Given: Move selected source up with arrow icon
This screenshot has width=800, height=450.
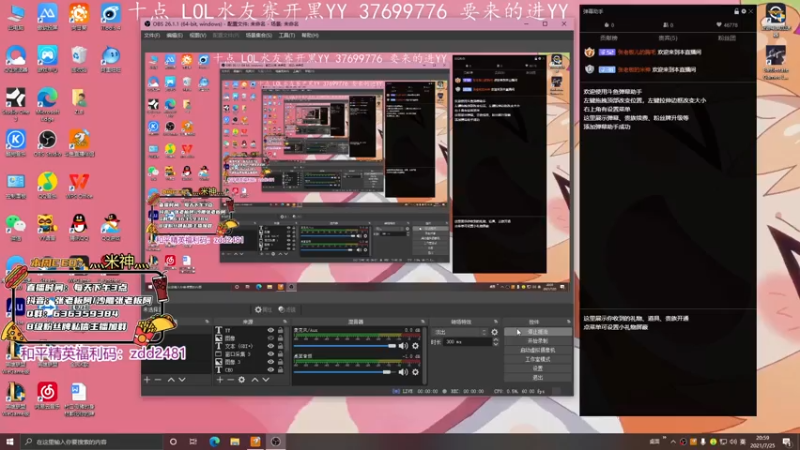Looking at the screenshot, I should point(255,380).
